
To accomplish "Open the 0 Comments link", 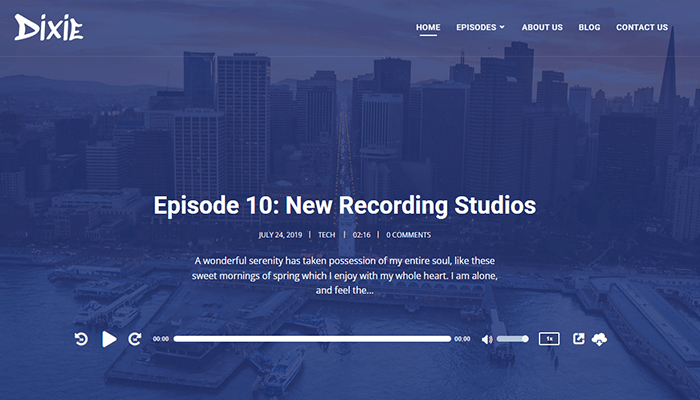I will point(409,235).
